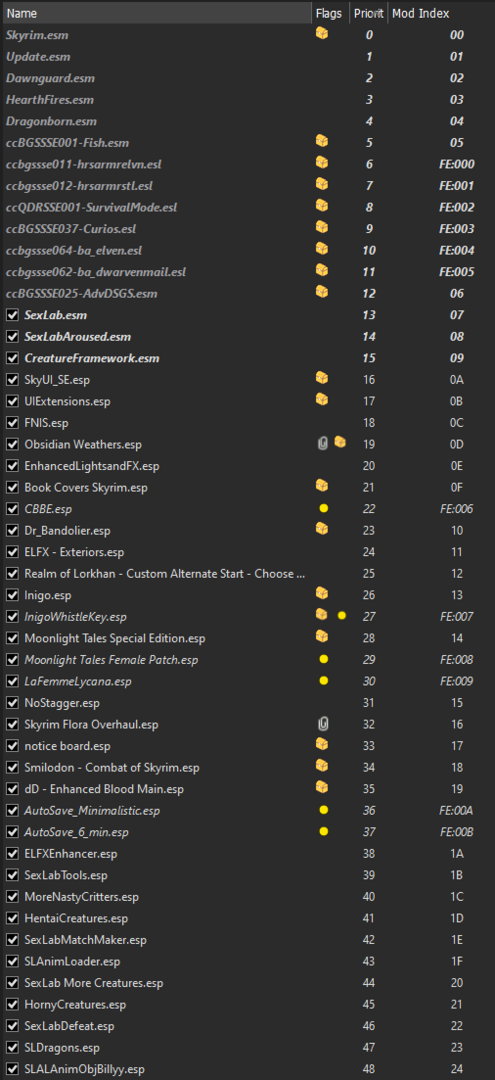The height and width of the screenshot is (1080, 495).
Task: Sort plugins by the Name column header
Action: (x=156, y=13)
